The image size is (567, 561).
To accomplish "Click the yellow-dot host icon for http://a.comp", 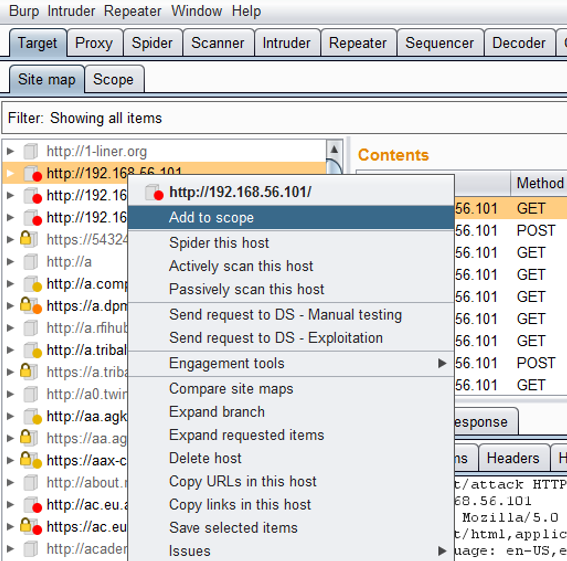I will coord(33,284).
